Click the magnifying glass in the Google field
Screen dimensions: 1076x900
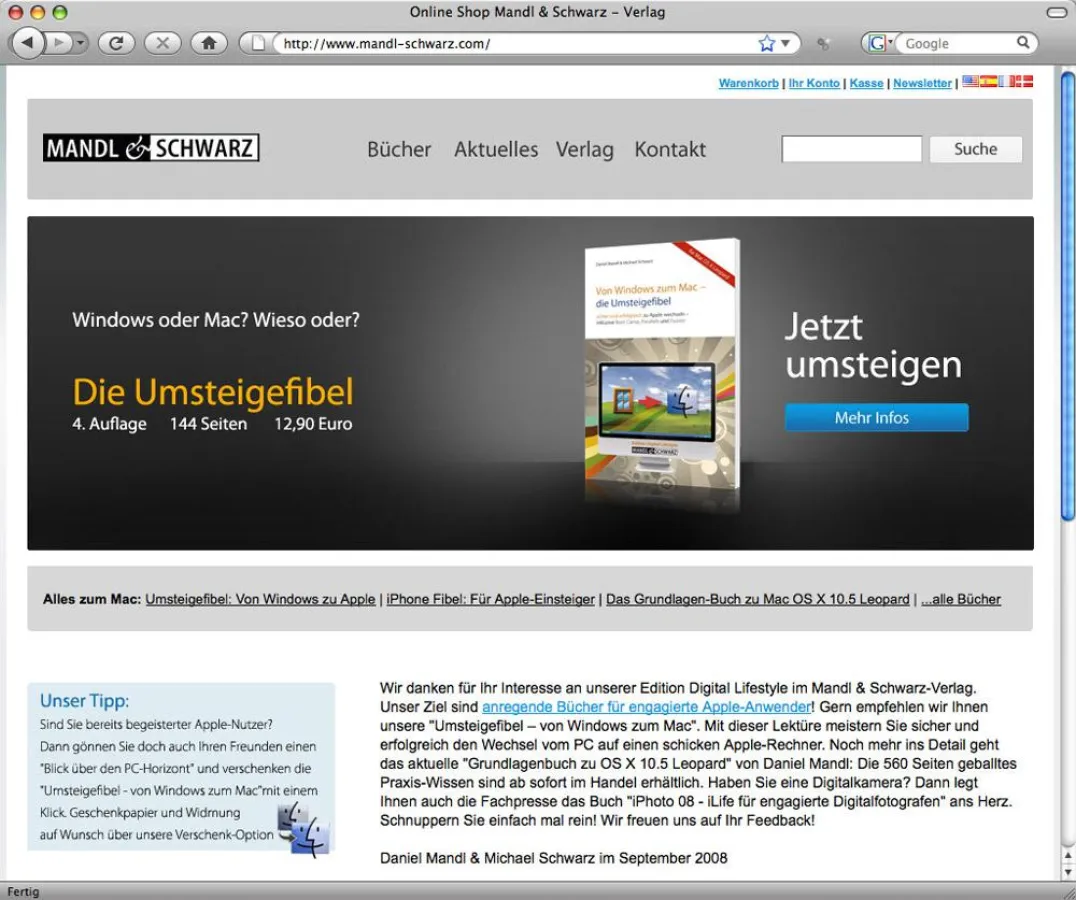[x=1023, y=43]
